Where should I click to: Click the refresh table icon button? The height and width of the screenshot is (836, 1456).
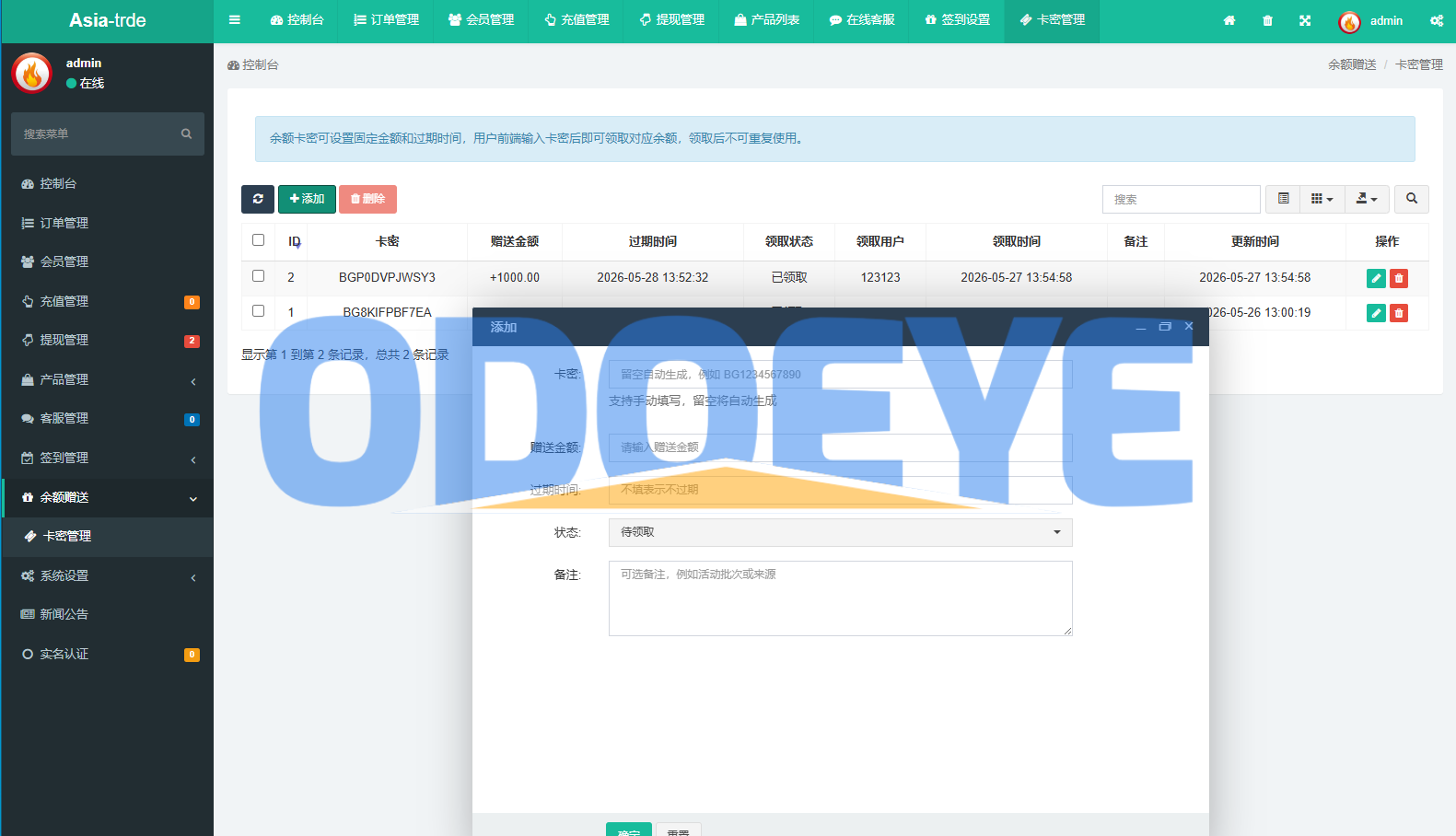coord(258,199)
